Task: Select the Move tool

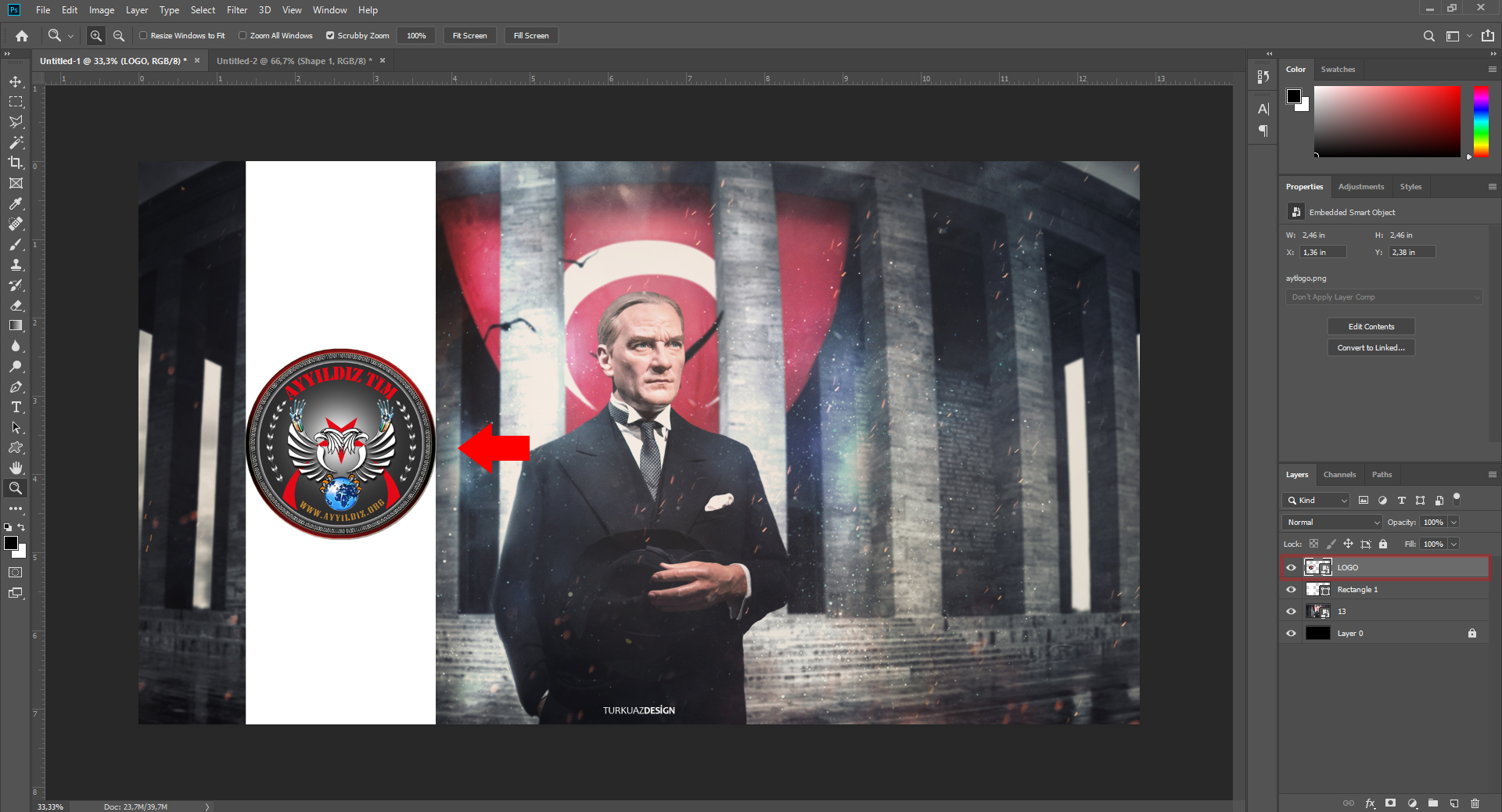Action: pyautogui.click(x=16, y=81)
